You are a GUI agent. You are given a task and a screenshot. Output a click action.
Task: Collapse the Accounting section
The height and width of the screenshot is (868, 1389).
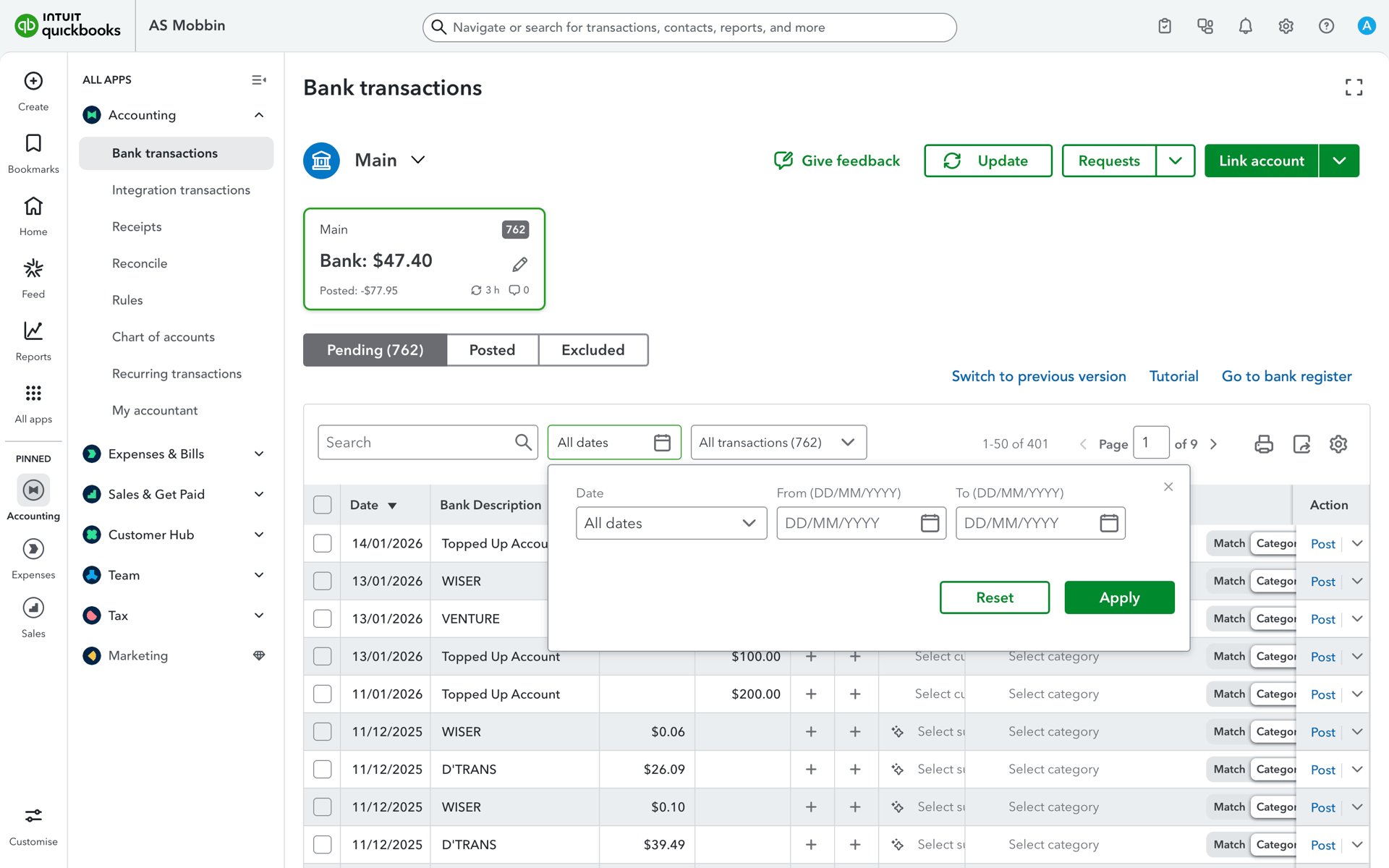point(259,115)
